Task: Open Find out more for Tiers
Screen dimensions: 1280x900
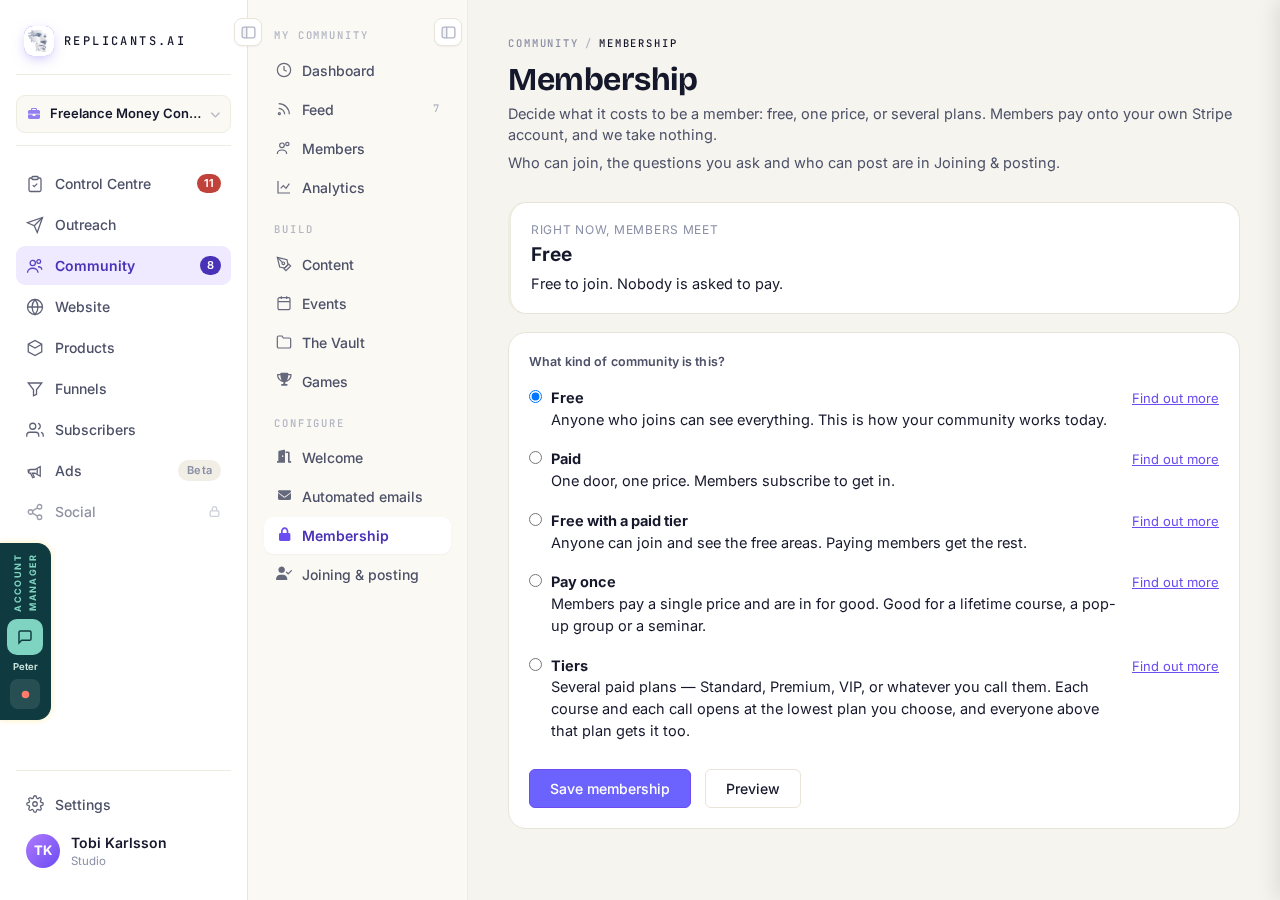Action: [1175, 666]
